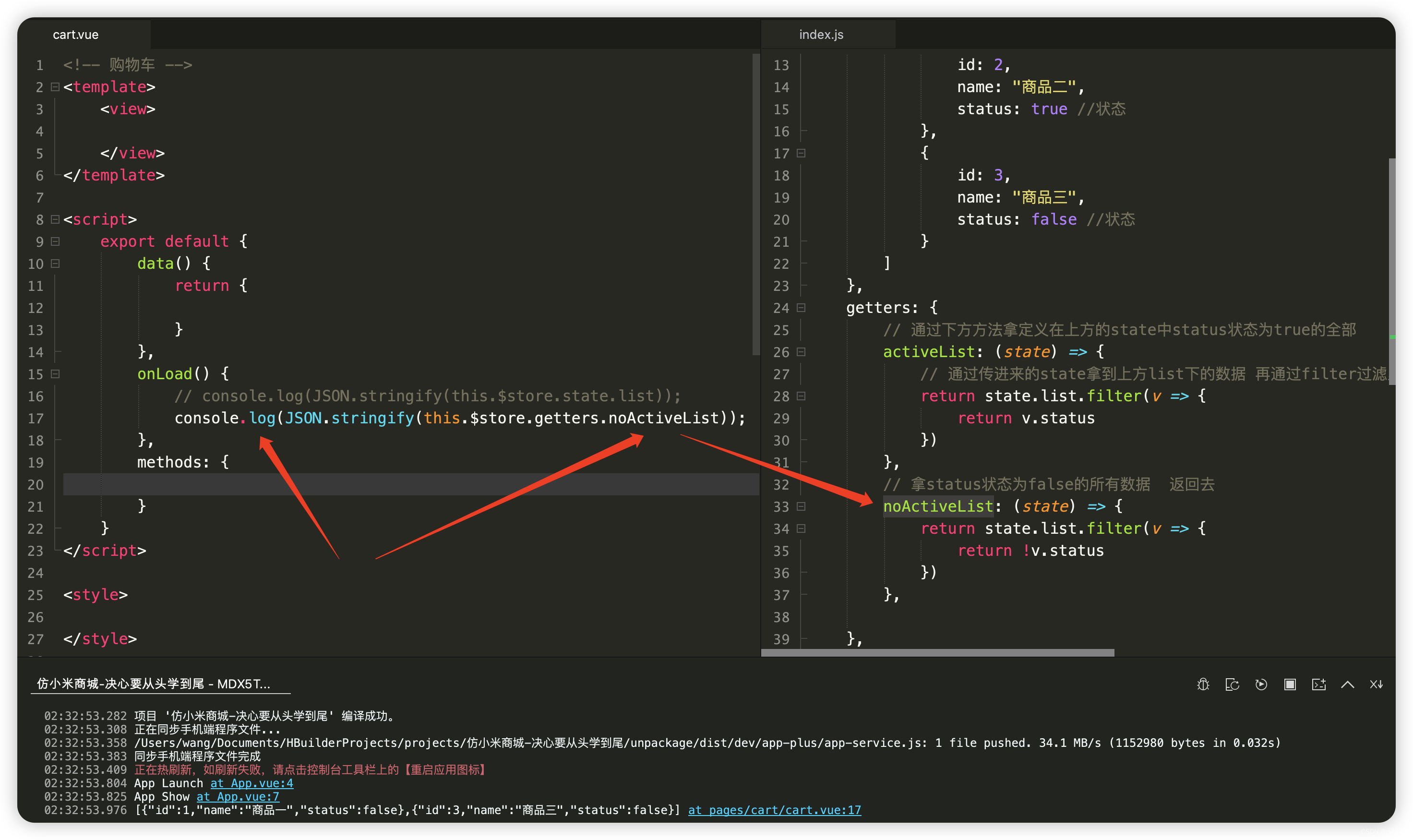Fold the onLoad function on line 15

click(x=56, y=373)
